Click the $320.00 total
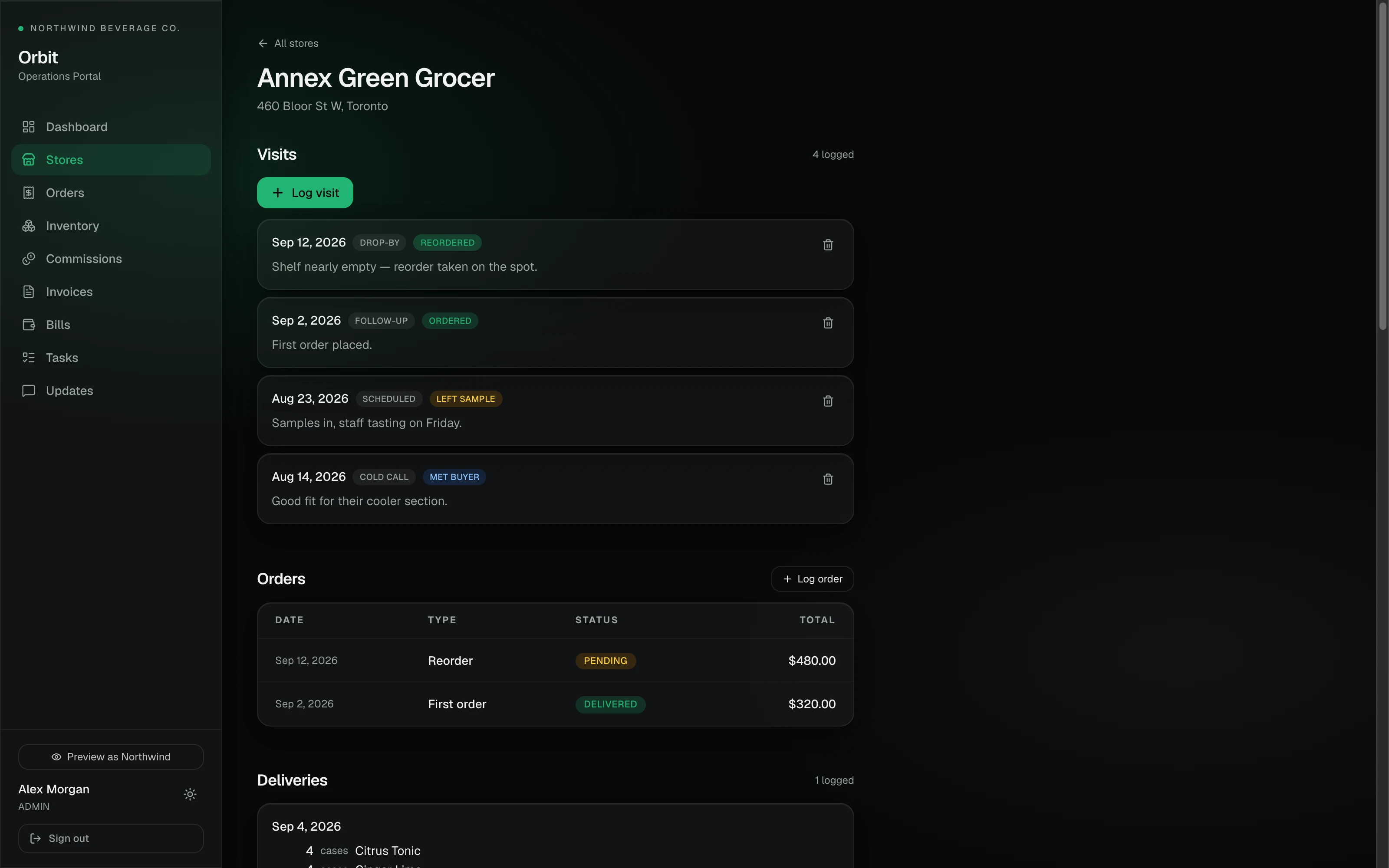 click(x=812, y=704)
